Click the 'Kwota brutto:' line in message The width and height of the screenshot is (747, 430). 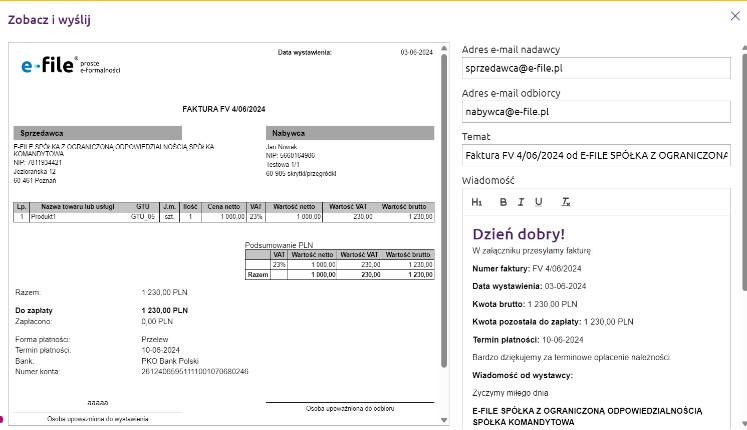coord(525,304)
